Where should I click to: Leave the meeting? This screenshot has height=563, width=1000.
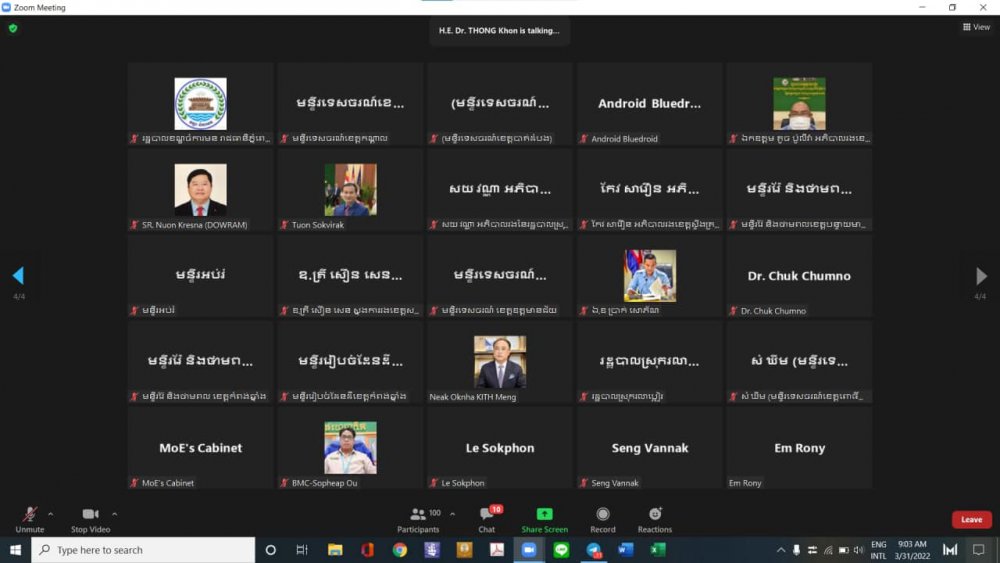pos(971,520)
